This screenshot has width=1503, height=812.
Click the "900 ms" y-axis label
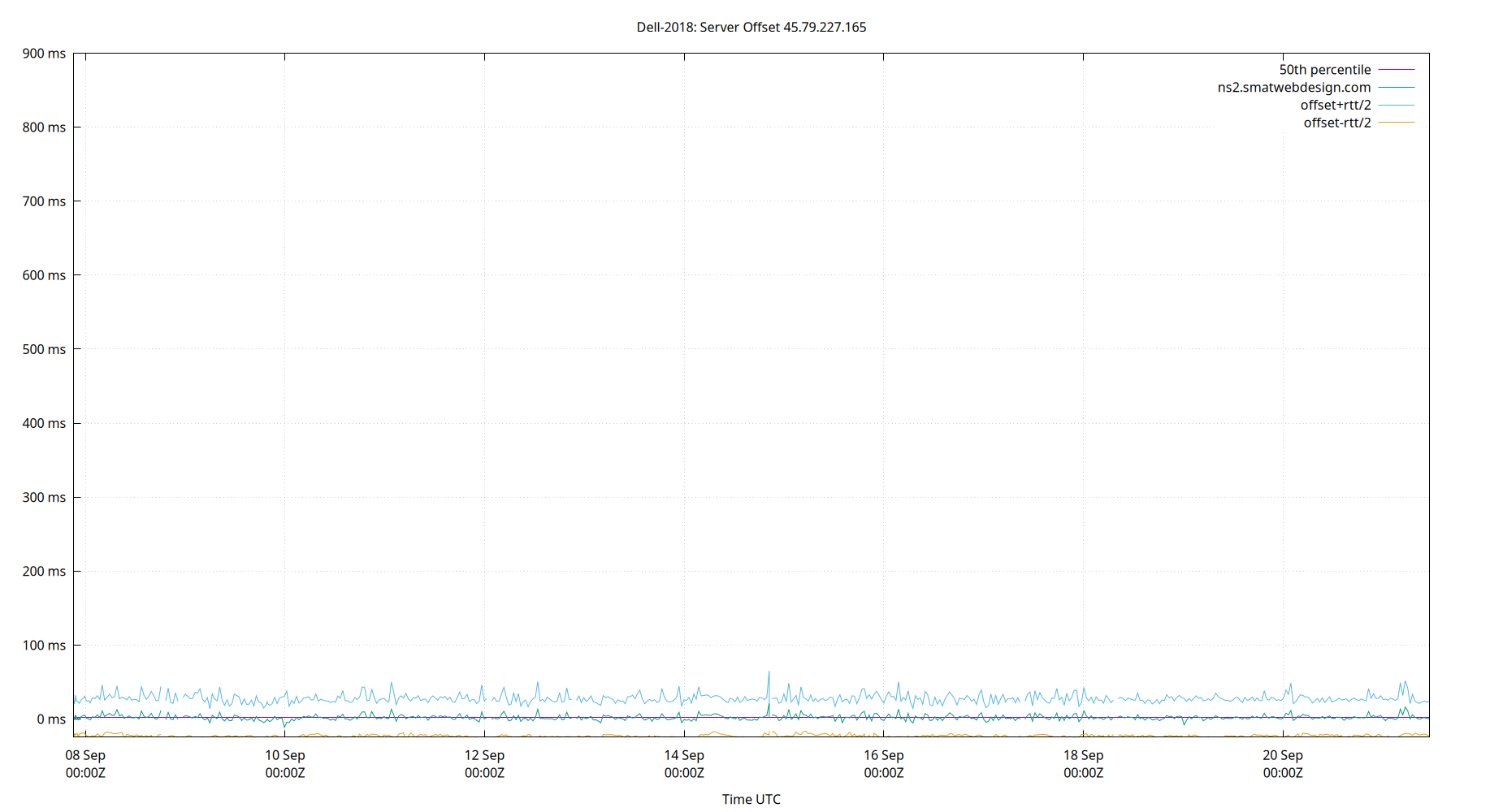(x=44, y=54)
